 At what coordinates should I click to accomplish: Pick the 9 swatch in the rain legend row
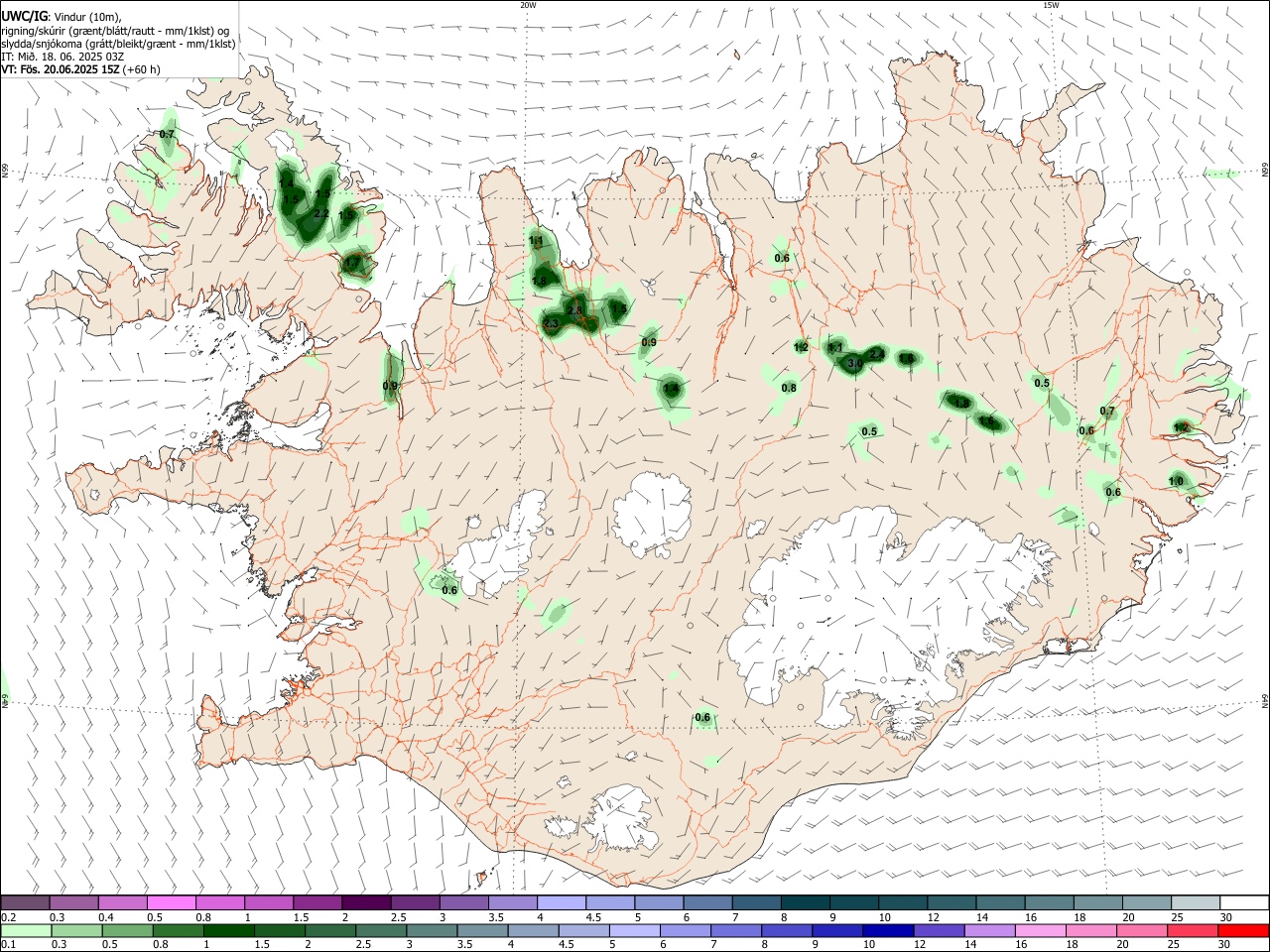[x=837, y=930]
